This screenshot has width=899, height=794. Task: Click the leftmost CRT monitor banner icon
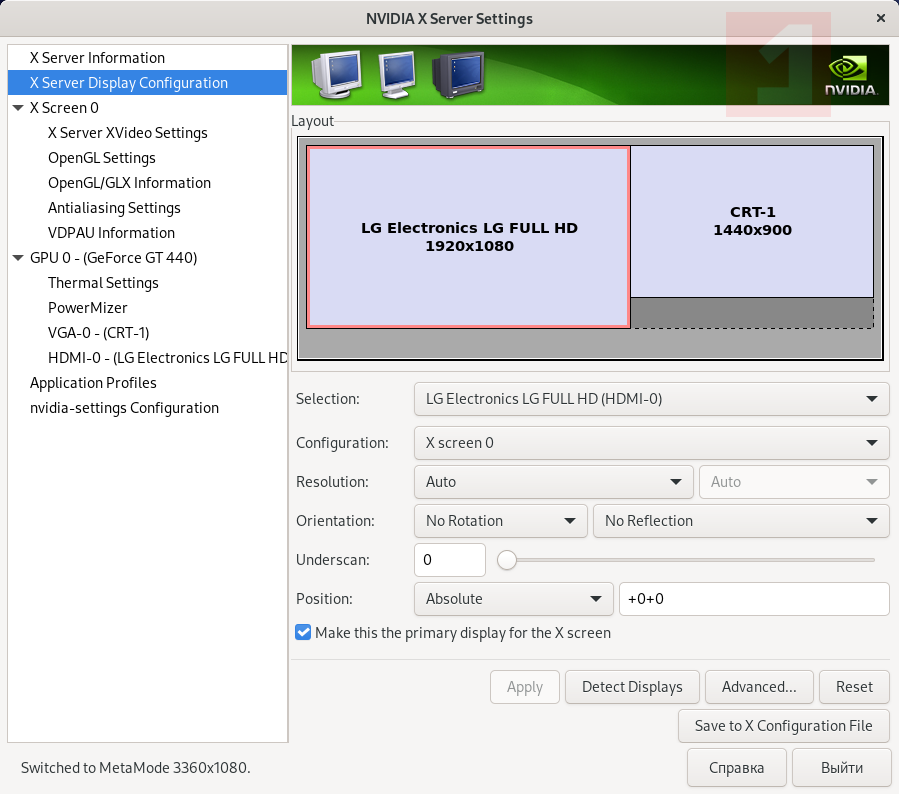(337, 75)
